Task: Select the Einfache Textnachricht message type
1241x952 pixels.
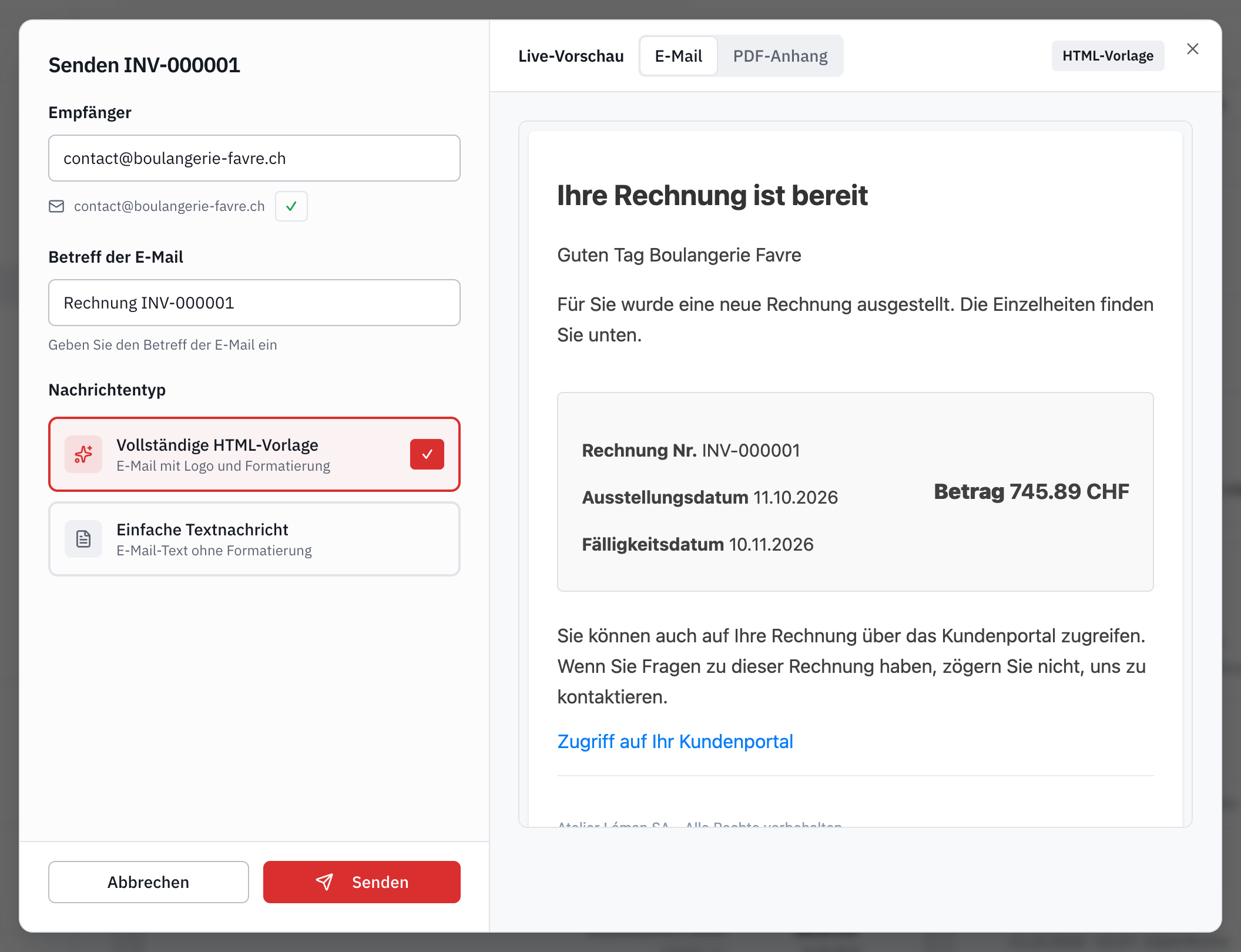Action: coord(254,539)
